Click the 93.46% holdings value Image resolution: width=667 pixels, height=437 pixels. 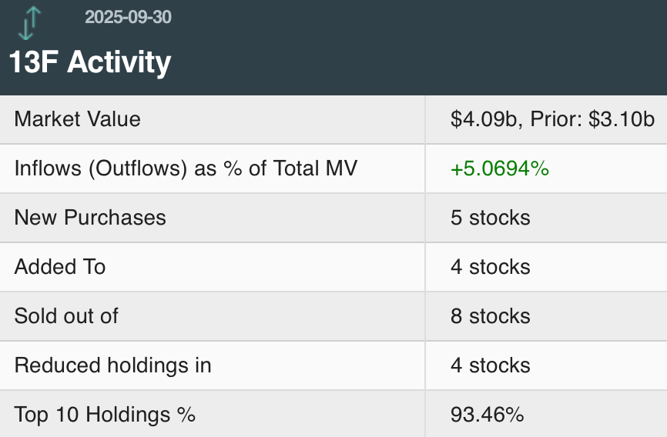pos(487,414)
